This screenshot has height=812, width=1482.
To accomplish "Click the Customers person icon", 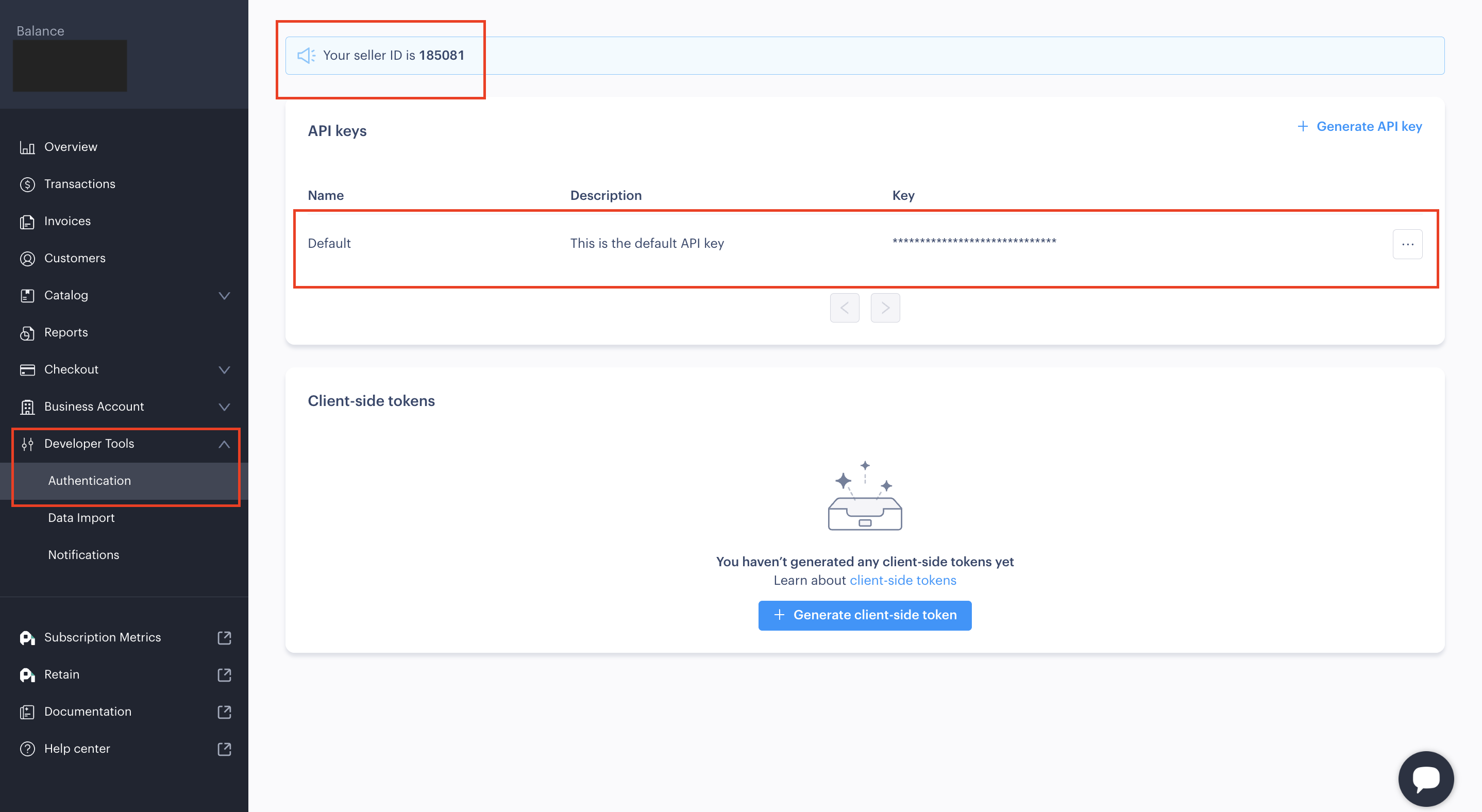I will (27, 259).
